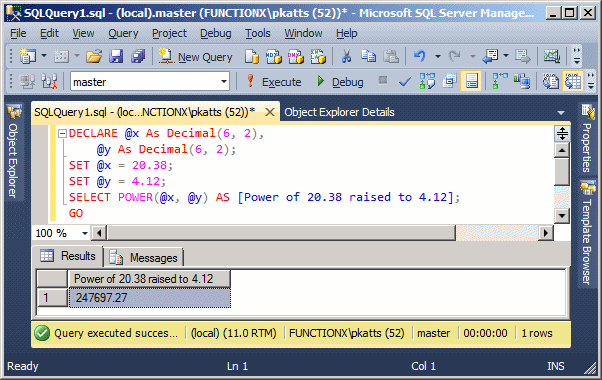
Task: Open the master database dropdown
Action: pyautogui.click(x=224, y=82)
